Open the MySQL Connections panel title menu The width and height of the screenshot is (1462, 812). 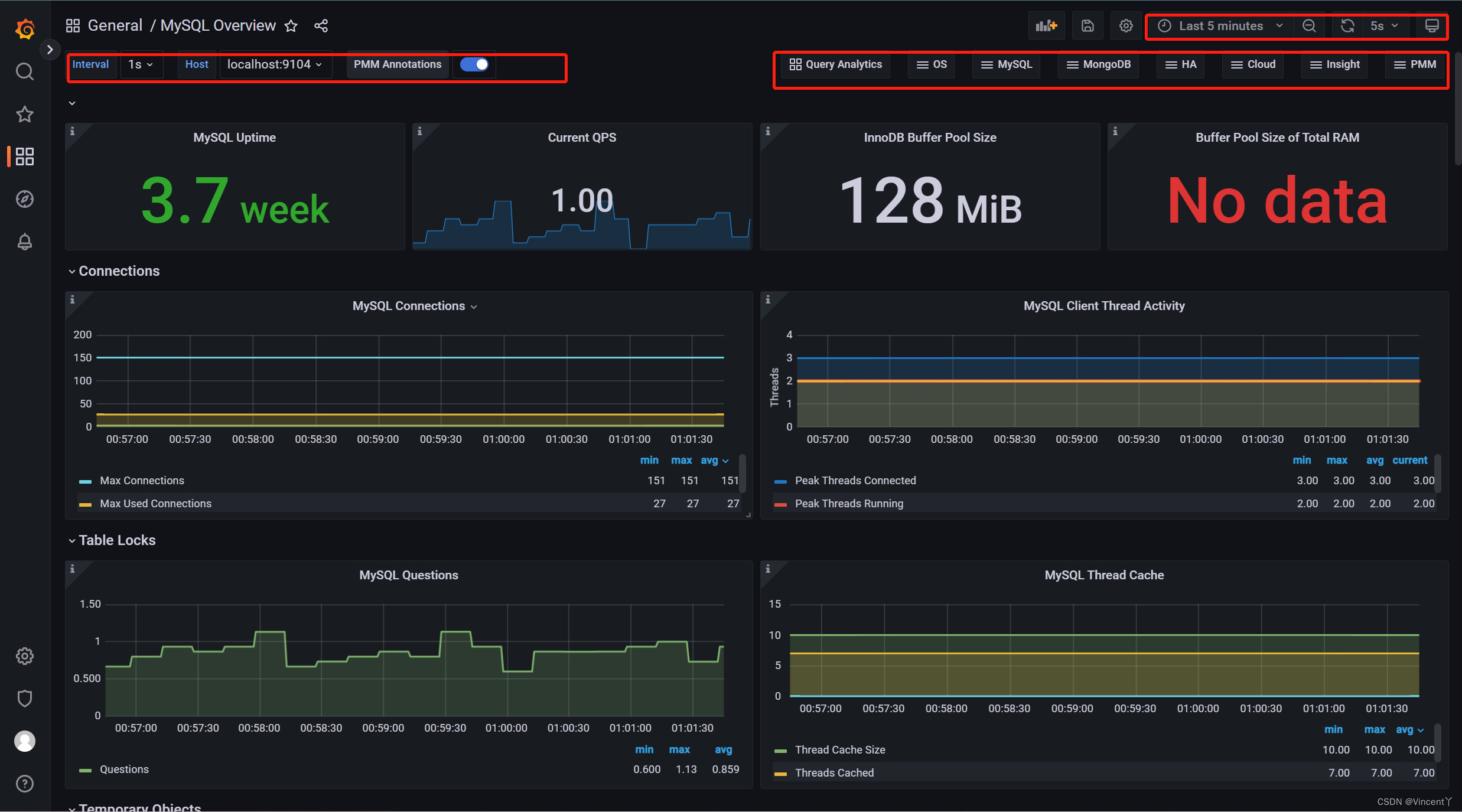tap(415, 306)
